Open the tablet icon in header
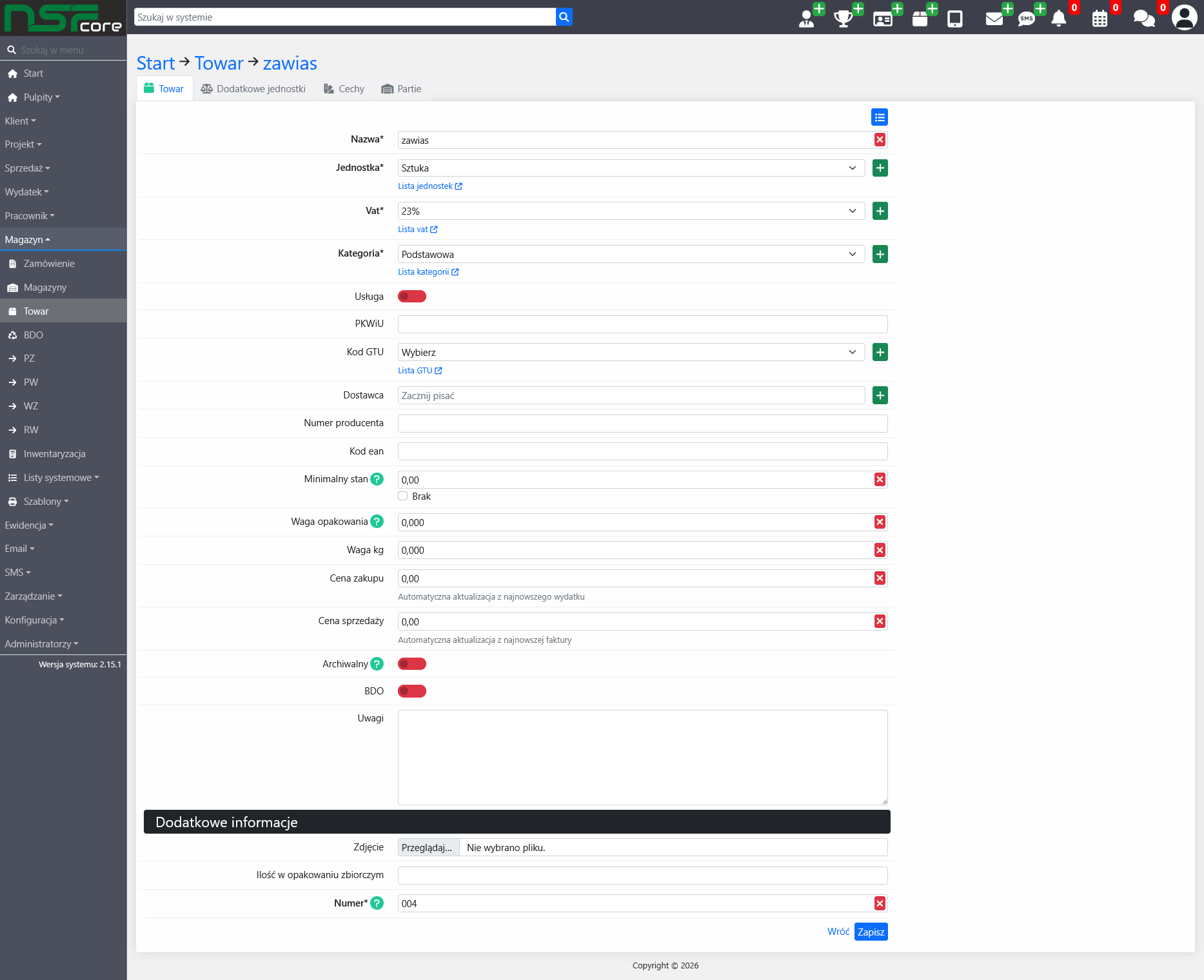Image resolution: width=1204 pixels, height=980 pixels. click(955, 19)
